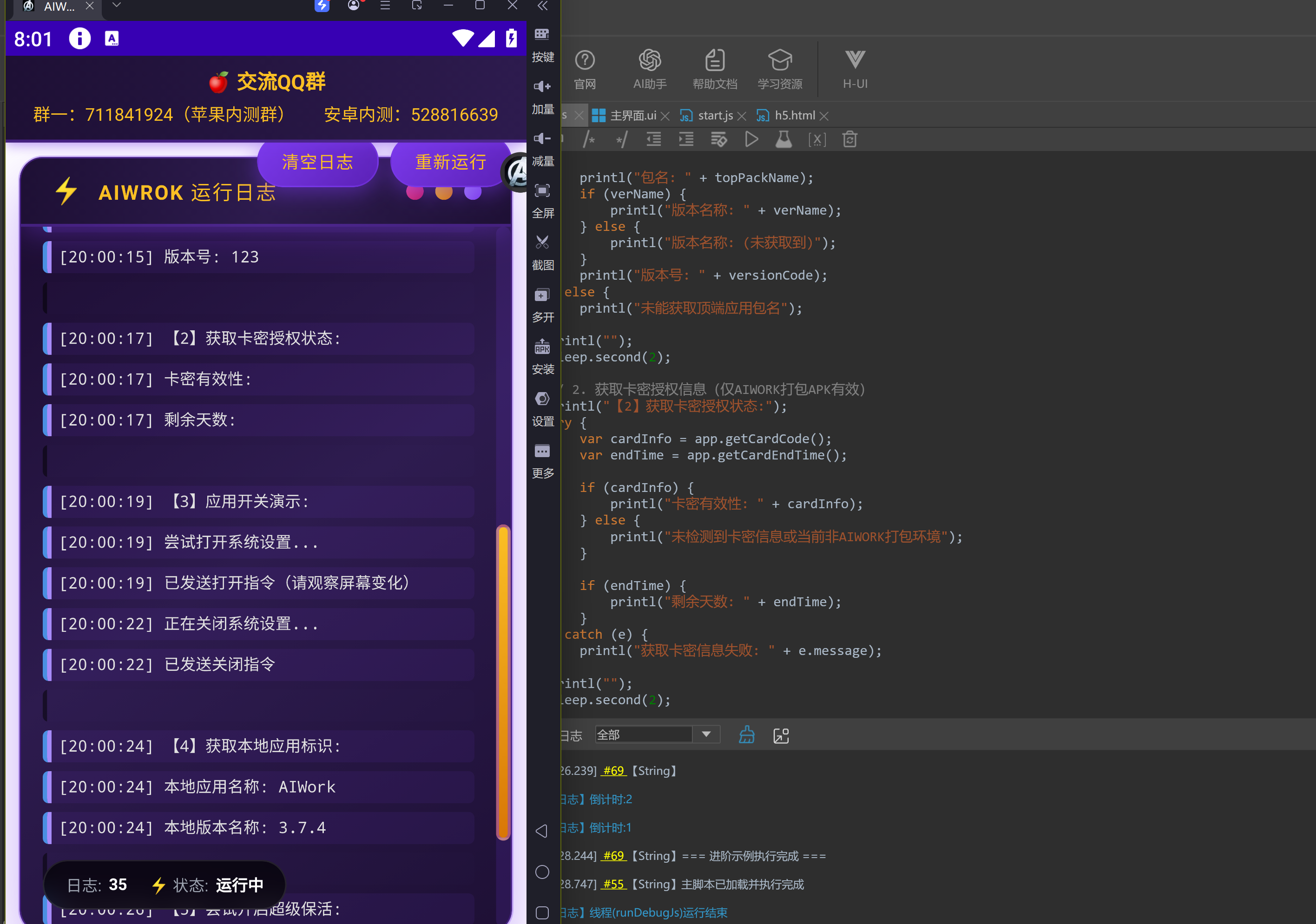Select log line '尝试打开系统设置...'

pos(258,543)
